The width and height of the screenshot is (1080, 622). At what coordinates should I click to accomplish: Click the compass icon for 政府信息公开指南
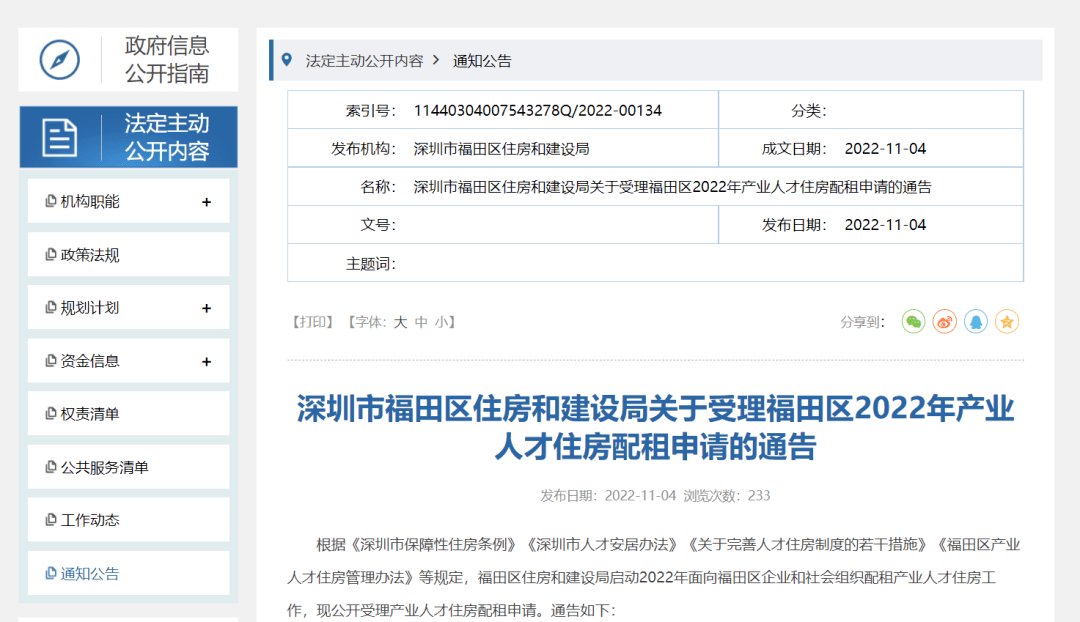click(59, 59)
